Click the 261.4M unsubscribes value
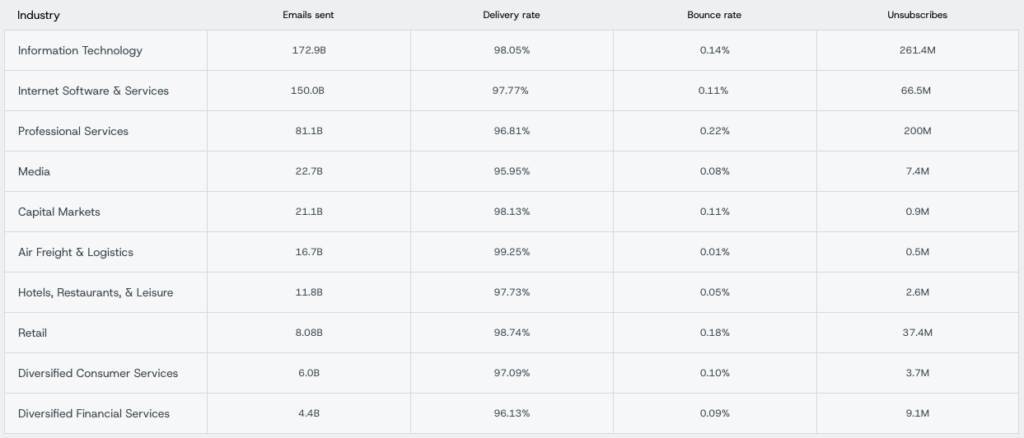Screen dimensions: 1024x438 pos(916,51)
